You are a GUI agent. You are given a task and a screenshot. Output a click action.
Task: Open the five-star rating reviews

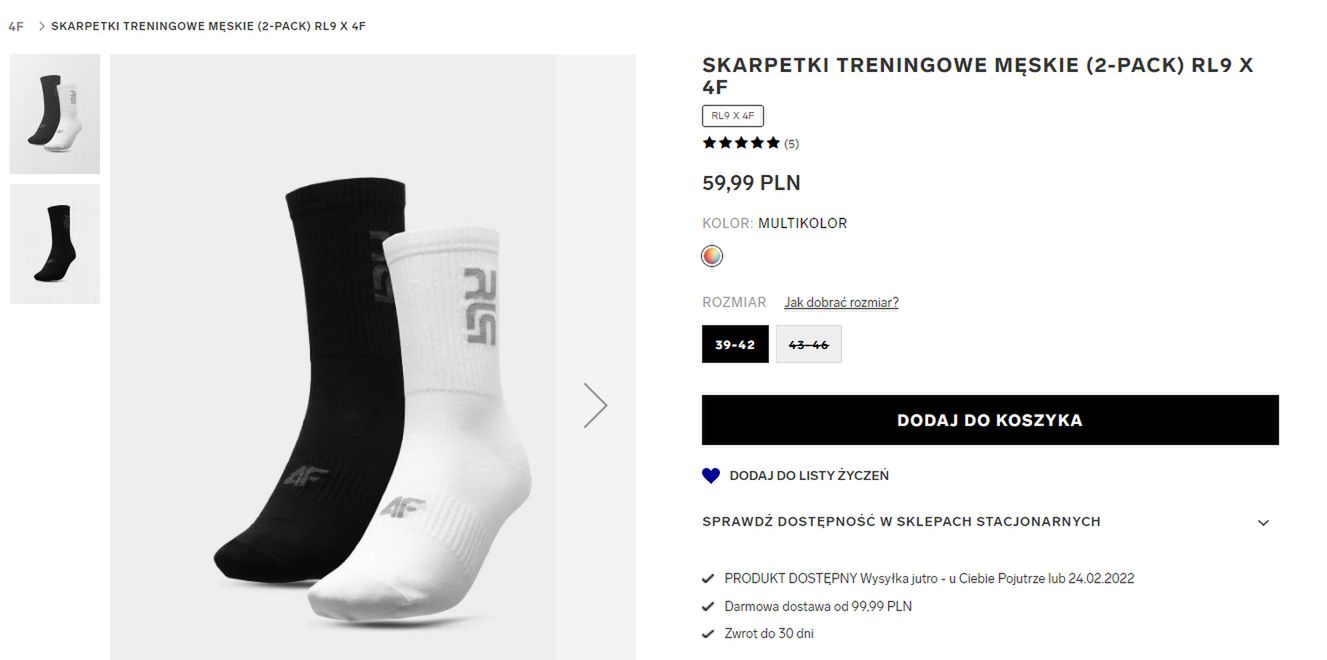pos(741,143)
